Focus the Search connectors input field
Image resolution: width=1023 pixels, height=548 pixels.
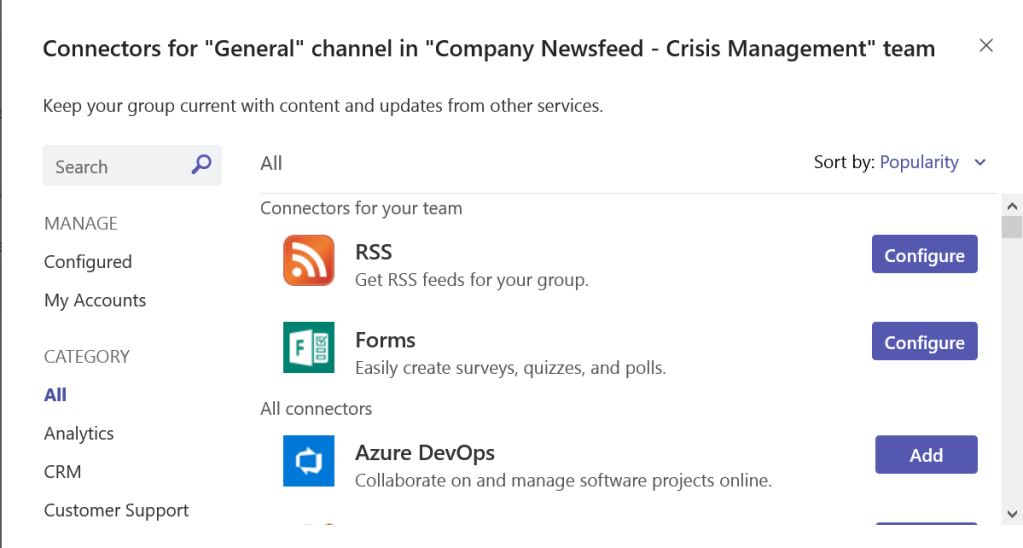click(x=115, y=167)
